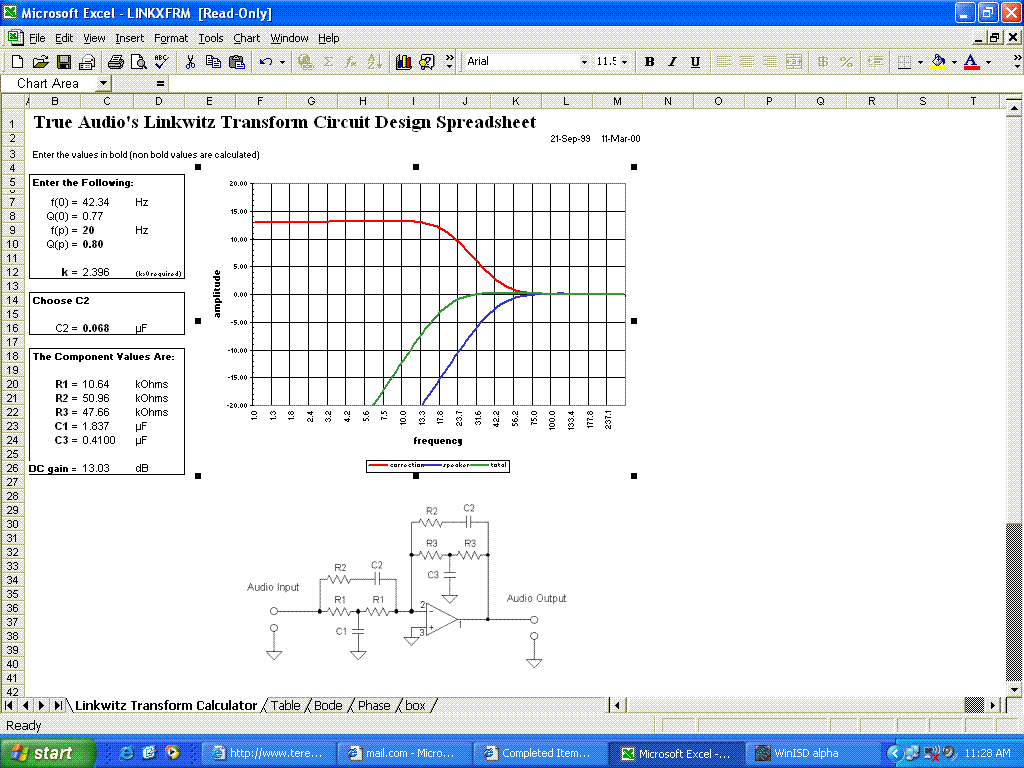Open the Undo history dropdown arrow
Viewport: 1024px width, 768px height.
pyautogui.click(x=282, y=62)
